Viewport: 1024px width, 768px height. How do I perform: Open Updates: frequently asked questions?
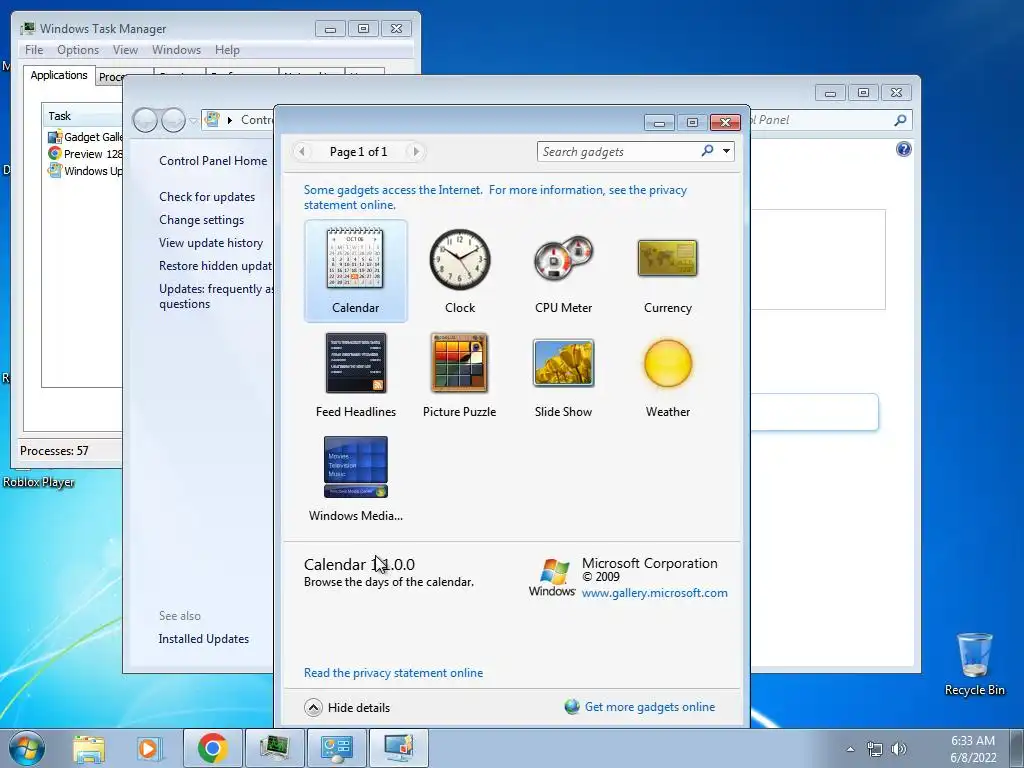point(216,296)
